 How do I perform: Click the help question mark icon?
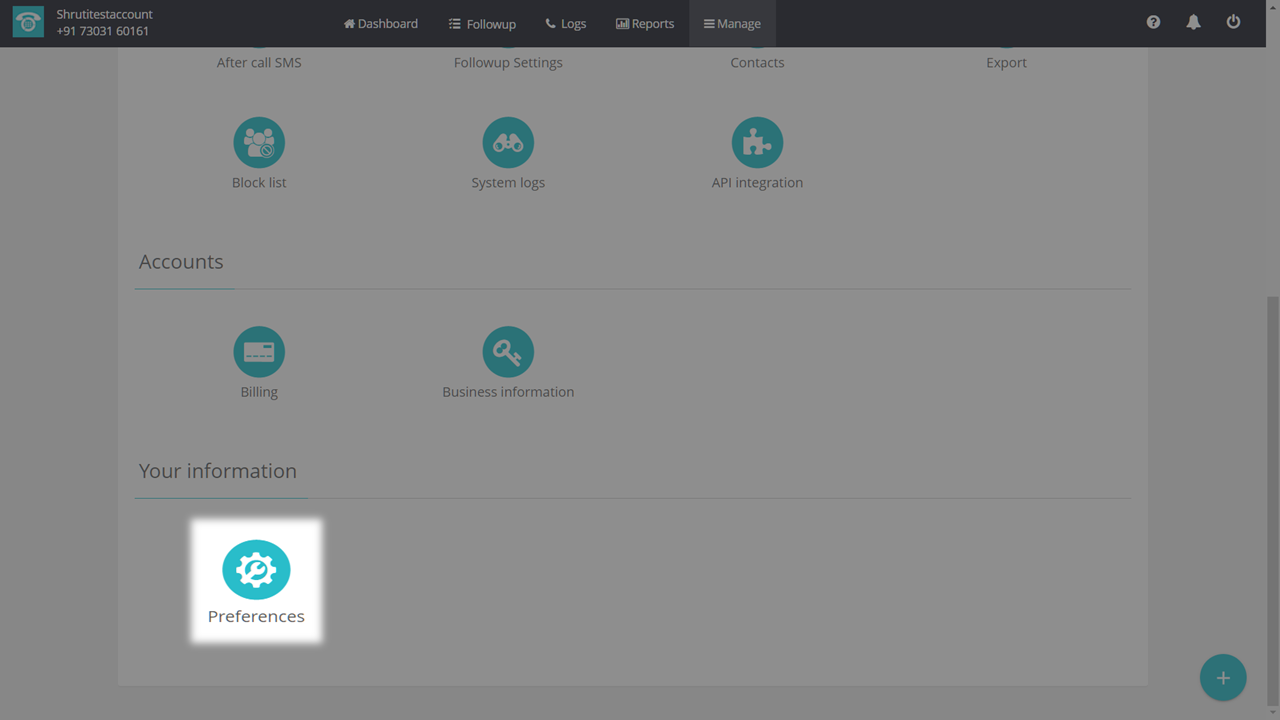(x=1153, y=22)
